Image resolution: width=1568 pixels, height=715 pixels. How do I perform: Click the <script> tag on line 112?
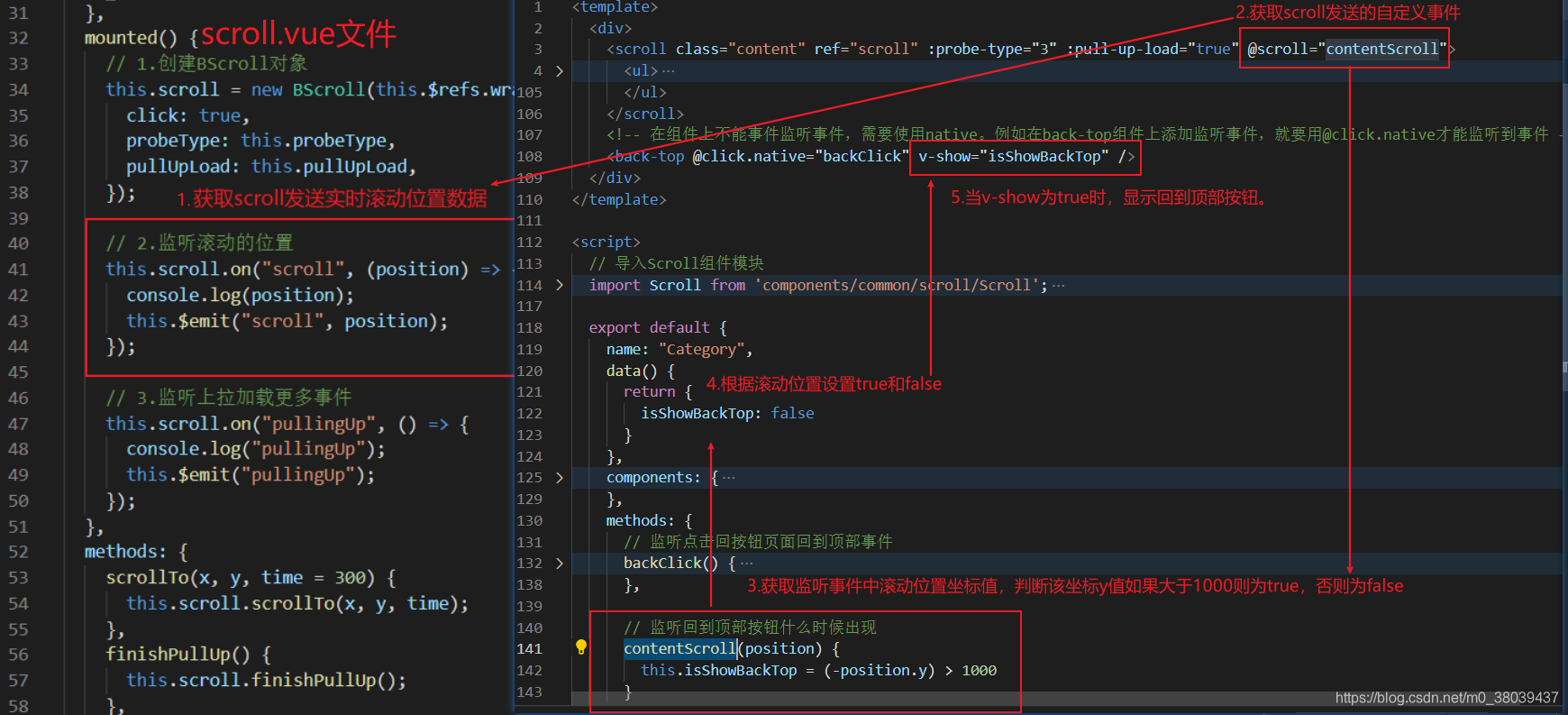point(606,243)
